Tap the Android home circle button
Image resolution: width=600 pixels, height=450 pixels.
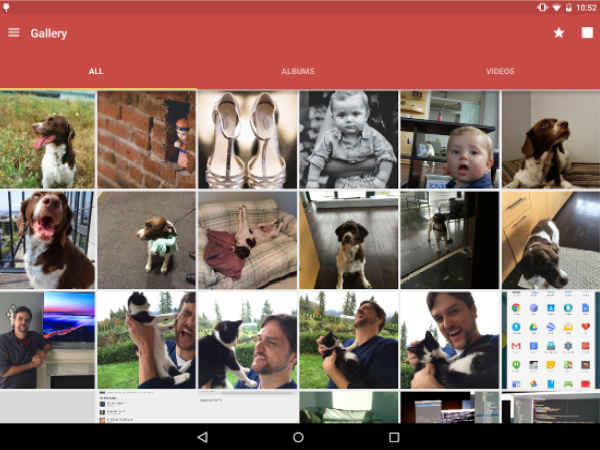pyautogui.click(x=298, y=437)
